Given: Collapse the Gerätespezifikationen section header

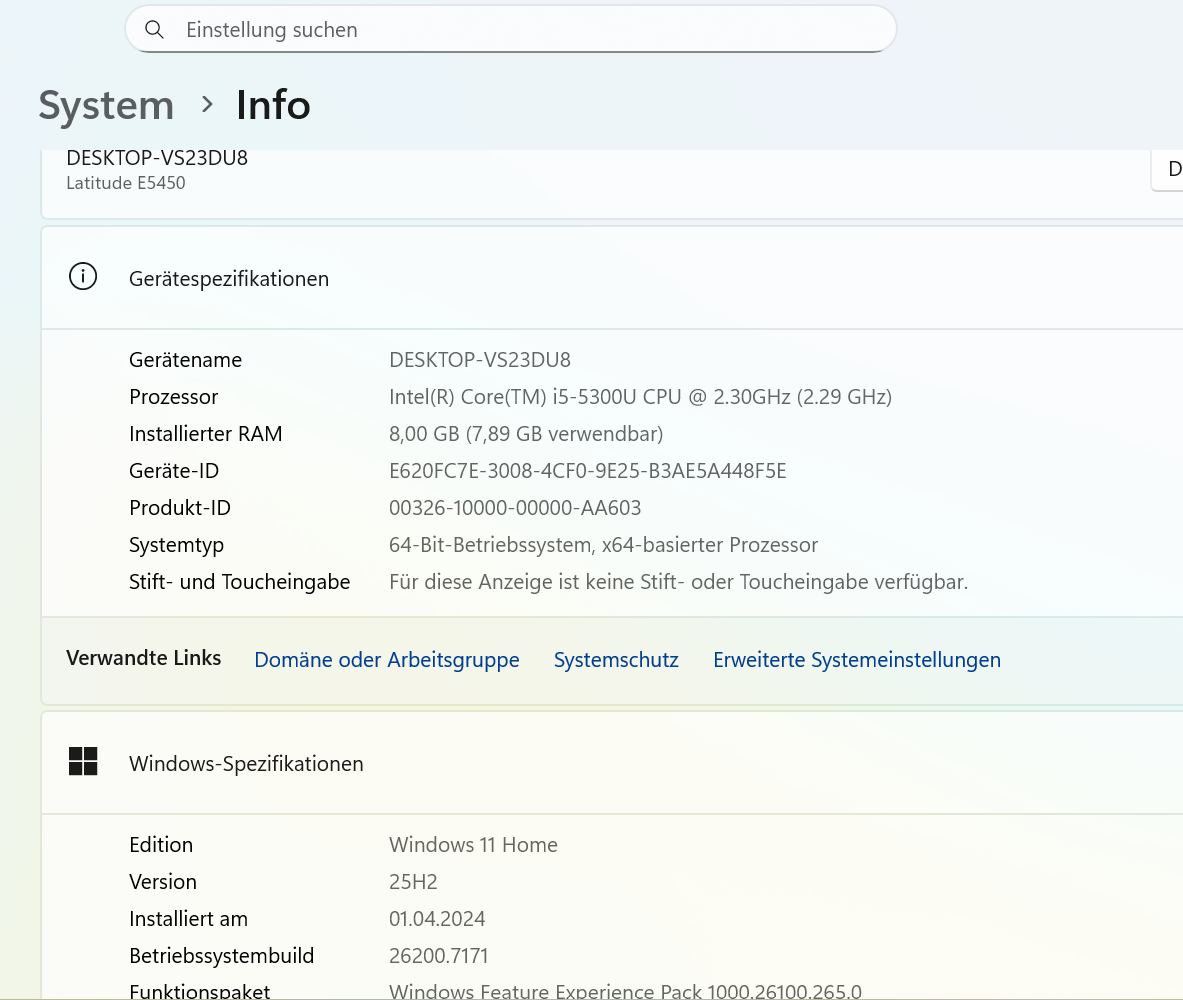Looking at the screenshot, I should [612, 278].
